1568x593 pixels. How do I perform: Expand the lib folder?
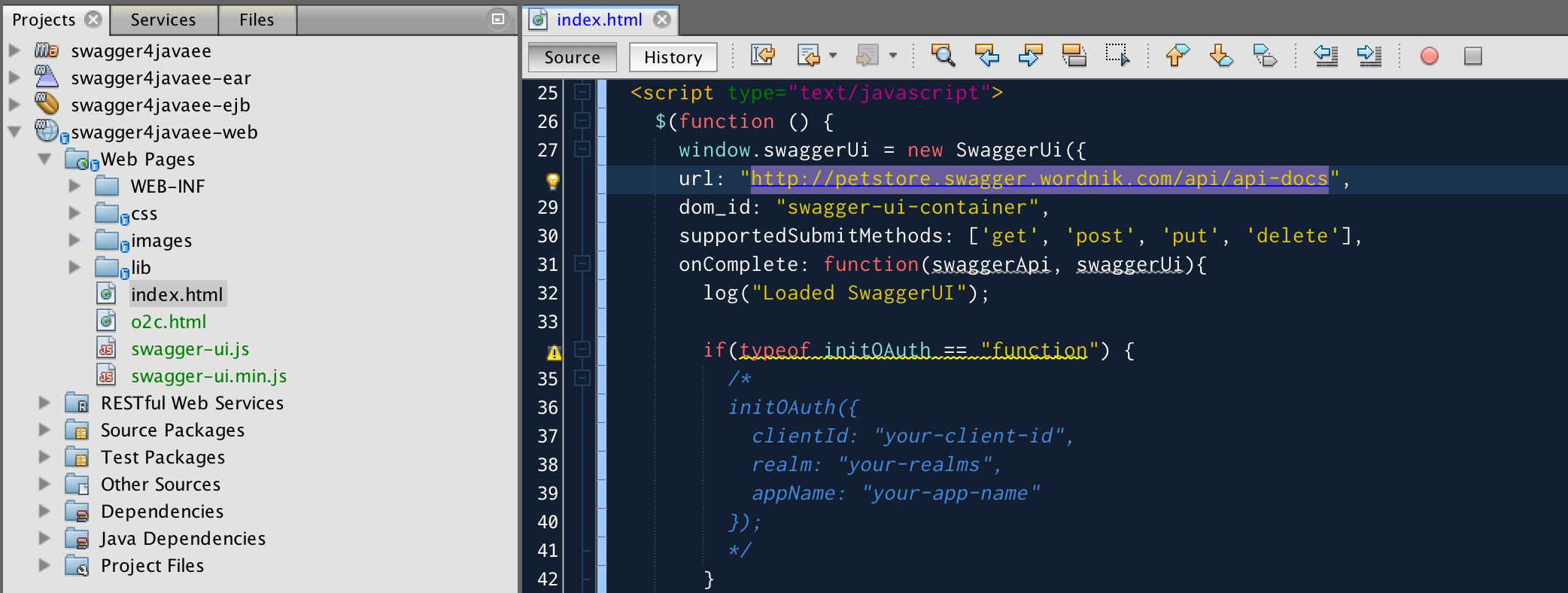[x=74, y=267]
